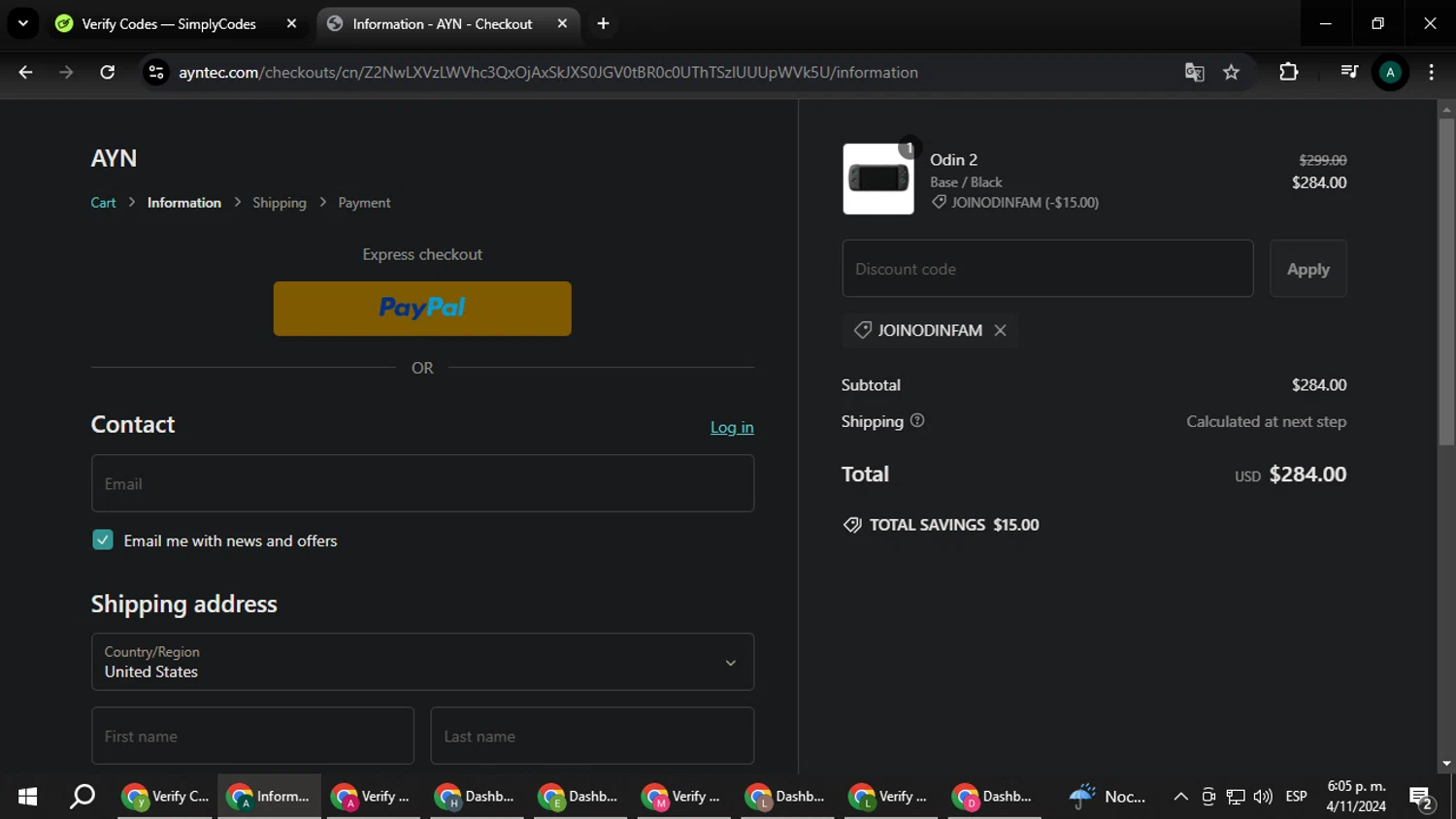Open site information icon in address bar
1456x819 pixels.
click(x=156, y=72)
